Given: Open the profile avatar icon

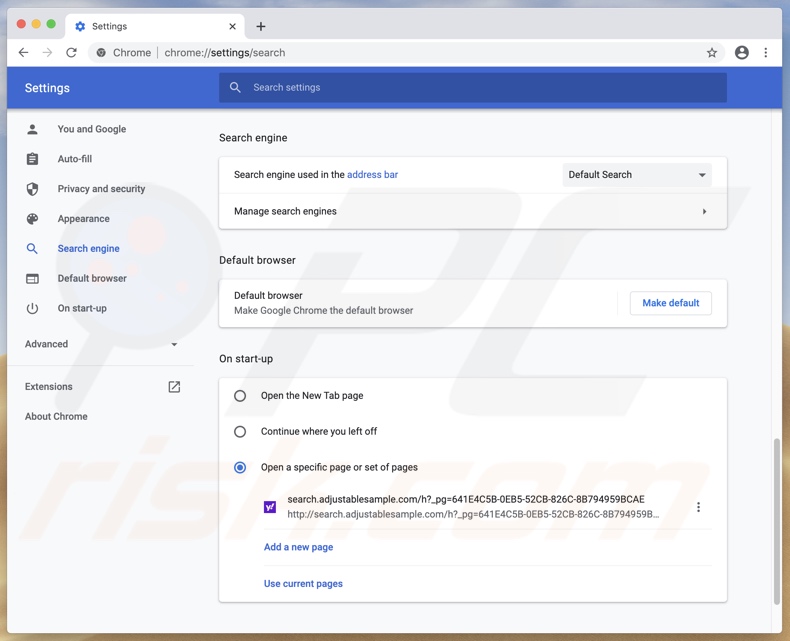Looking at the screenshot, I should click(741, 53).
